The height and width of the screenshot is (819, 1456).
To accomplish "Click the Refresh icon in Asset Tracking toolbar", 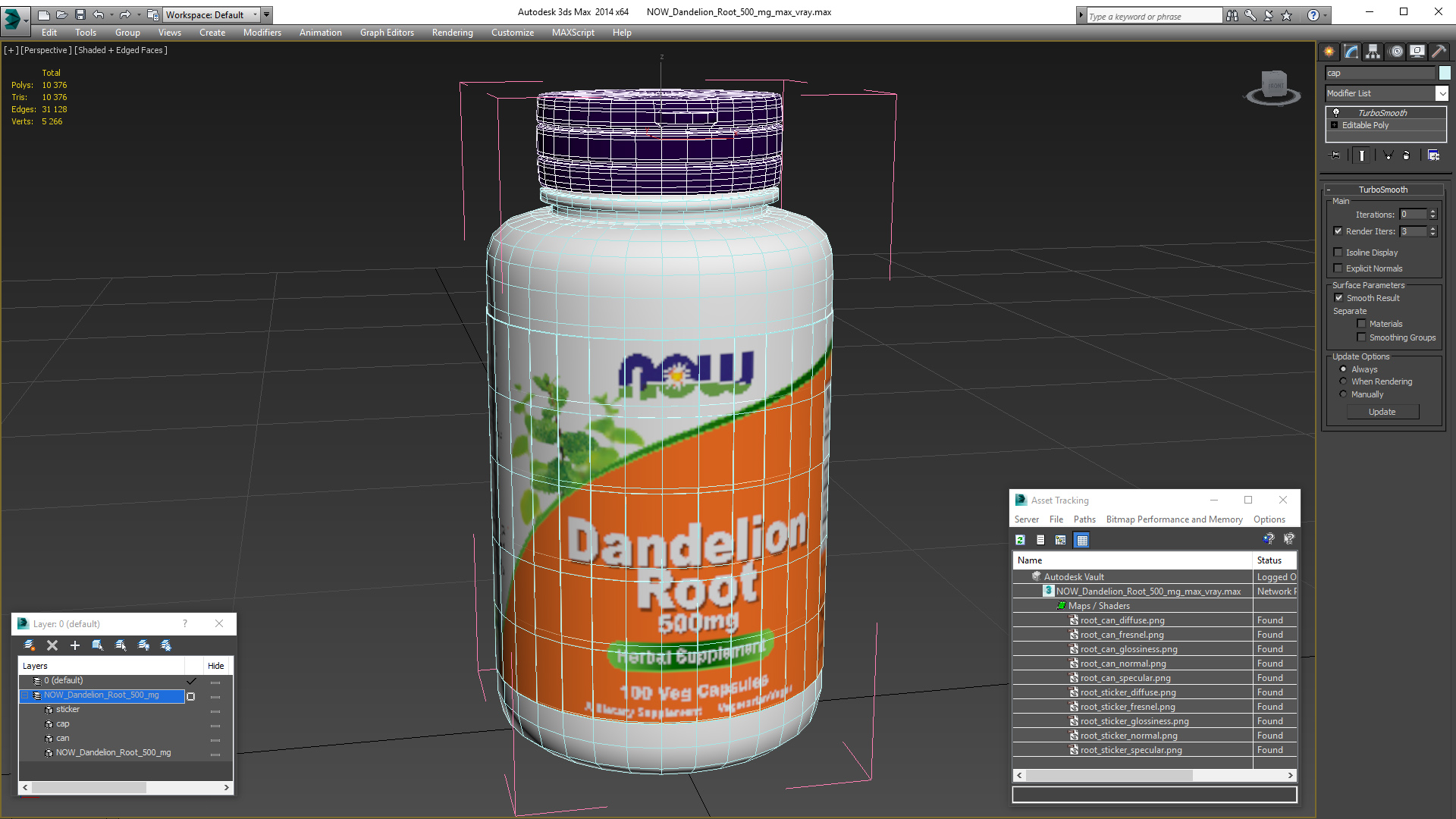I will click(x=1020, y=540).
